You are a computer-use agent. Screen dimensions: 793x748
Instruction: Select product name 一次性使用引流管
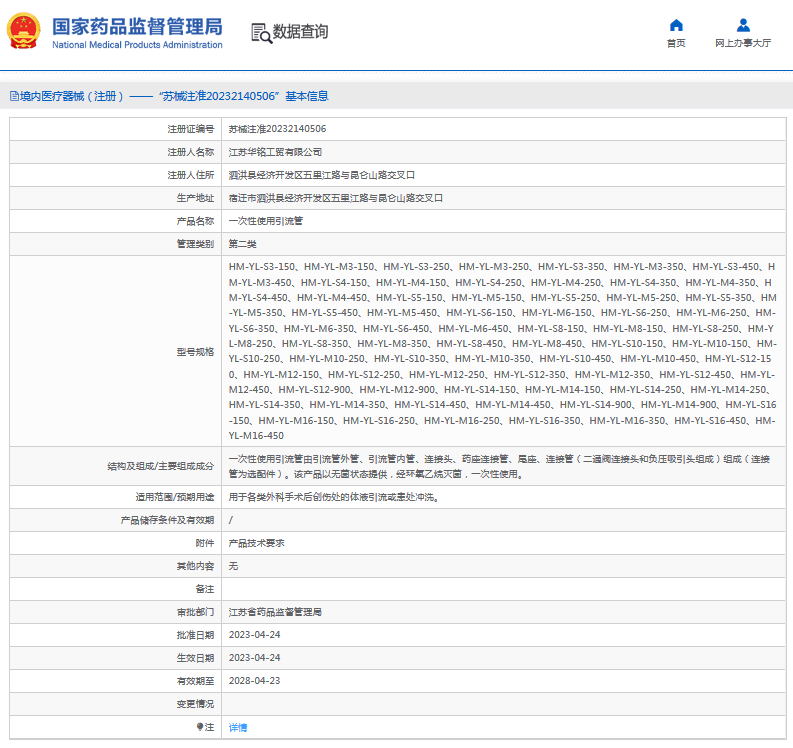(266, 221)
